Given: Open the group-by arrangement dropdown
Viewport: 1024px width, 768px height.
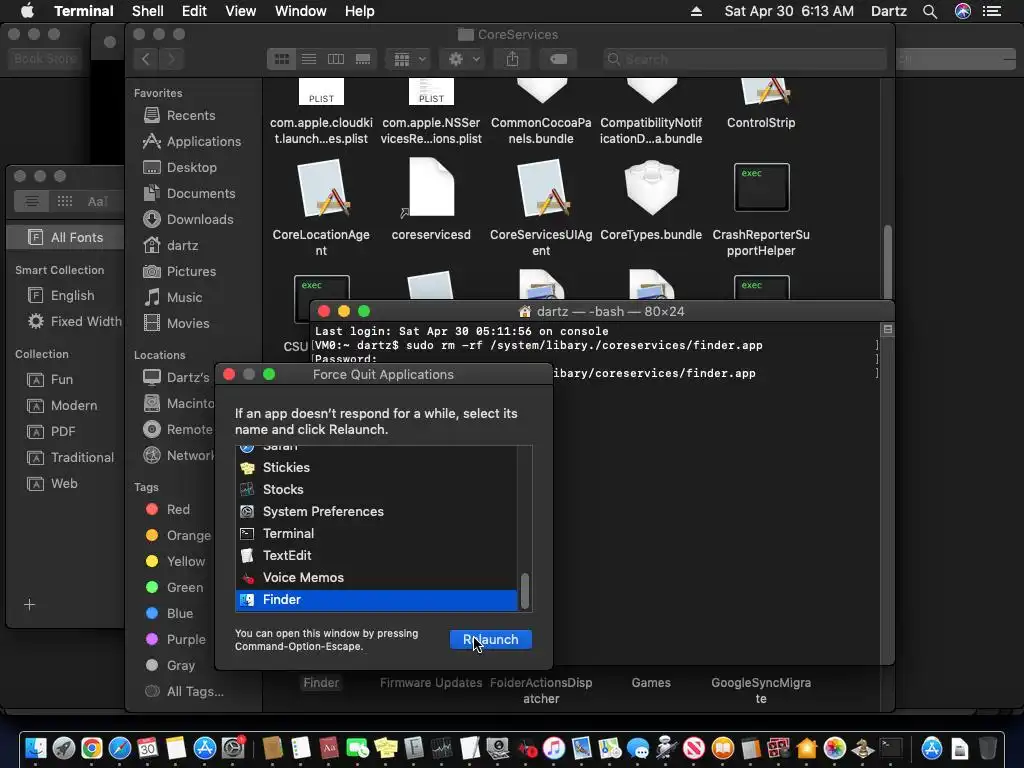Looking at the screenshot, I should tap(408, 59).
